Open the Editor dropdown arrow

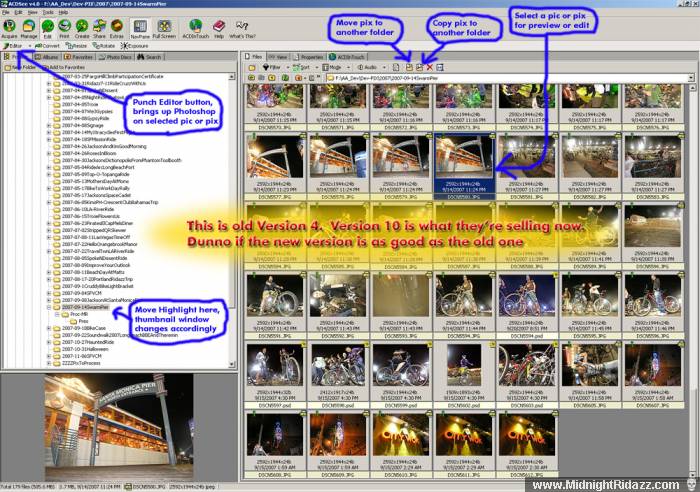[30, 46]
